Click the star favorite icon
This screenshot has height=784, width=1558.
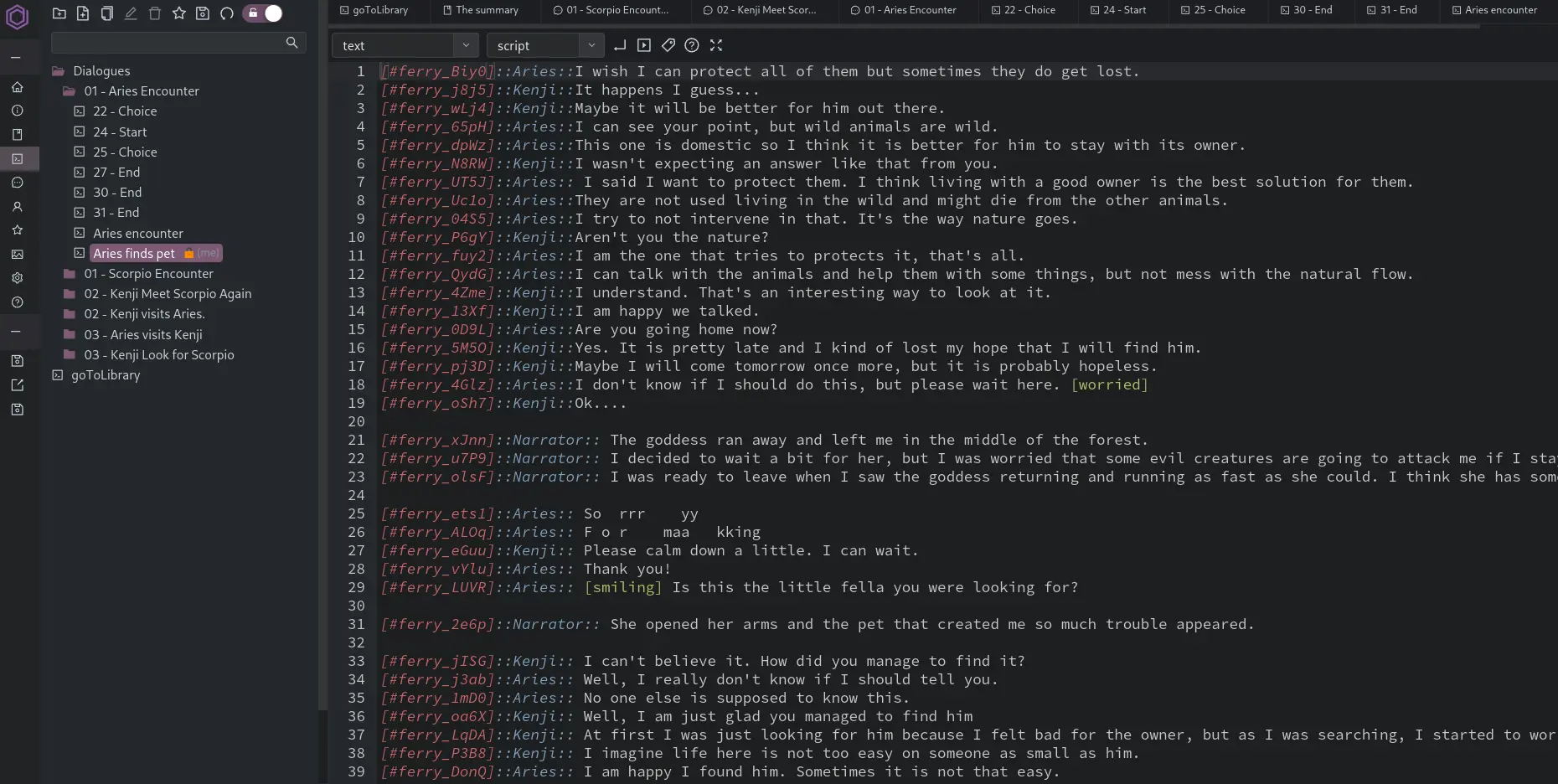click(x=179, y=14)
